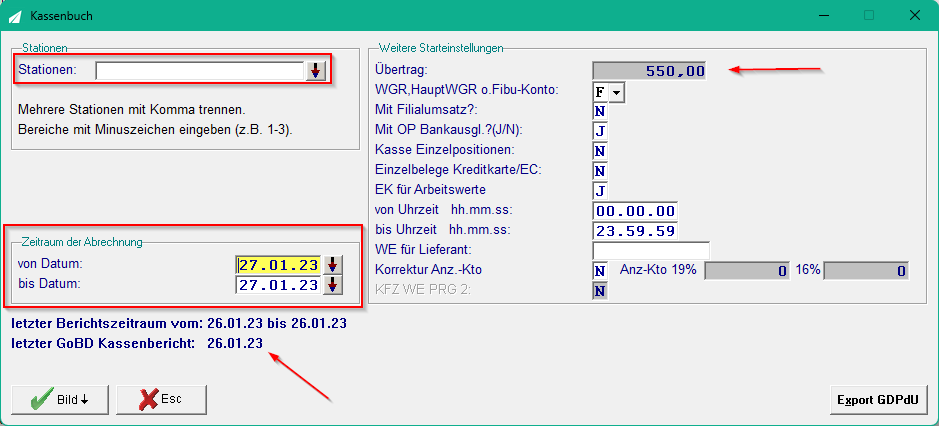Image resolution: width=939 pixels, height=426 pixels.
Task: Click the WE für Lieferant input field
Action: click(x=652, y=250)
